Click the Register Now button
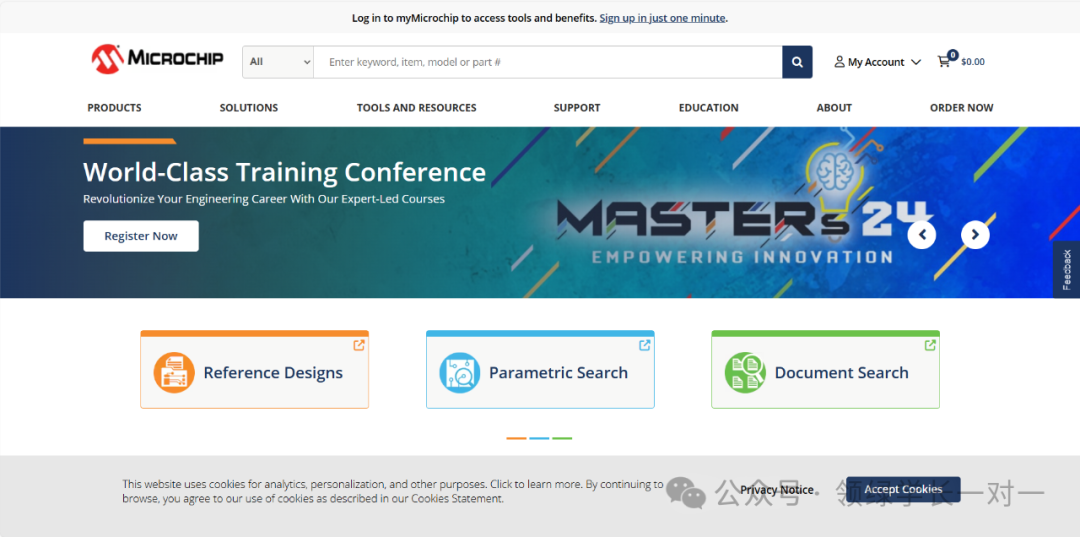 coord(141,236)
